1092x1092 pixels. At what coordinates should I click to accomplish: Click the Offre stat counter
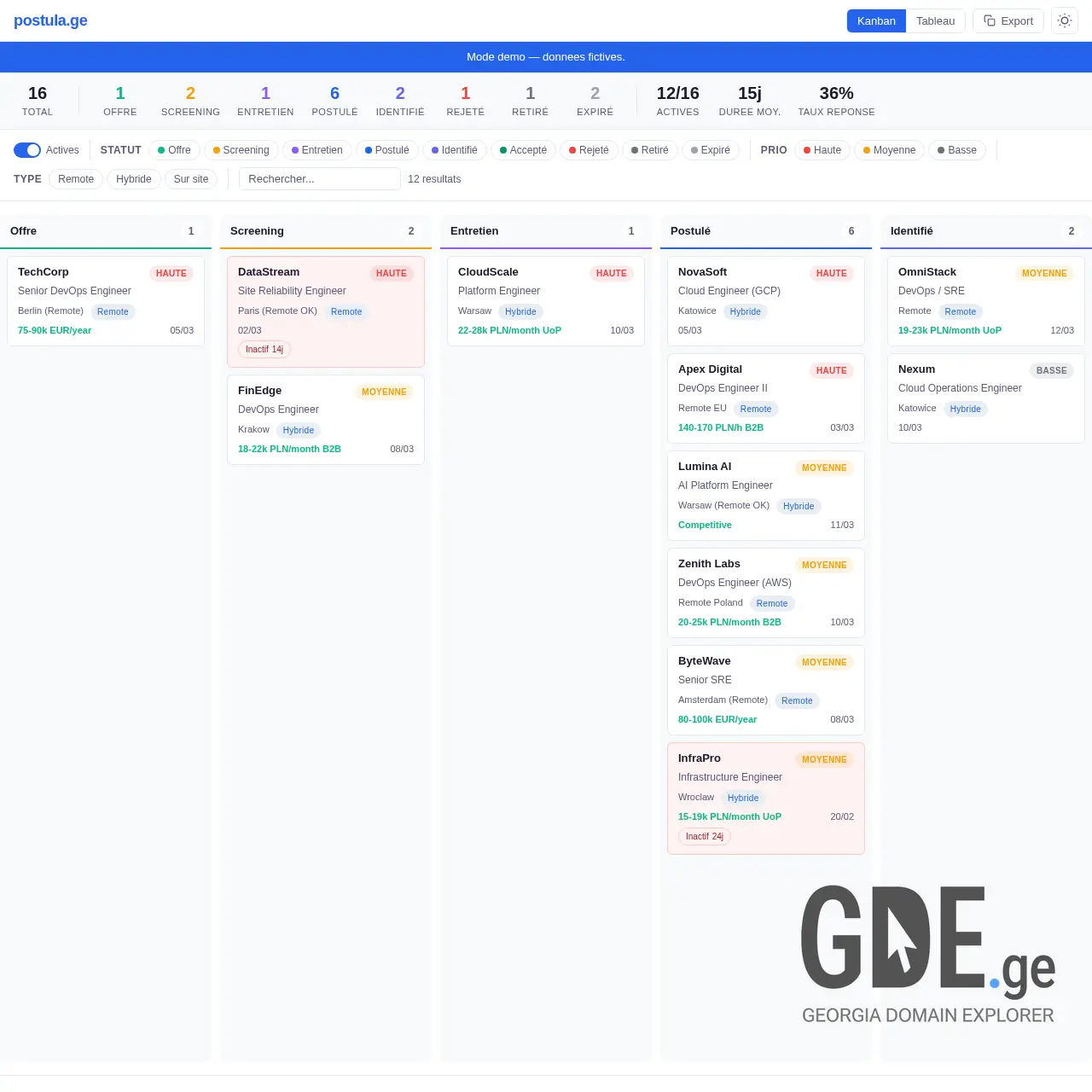pyautogui.click(x=120, y=101)
